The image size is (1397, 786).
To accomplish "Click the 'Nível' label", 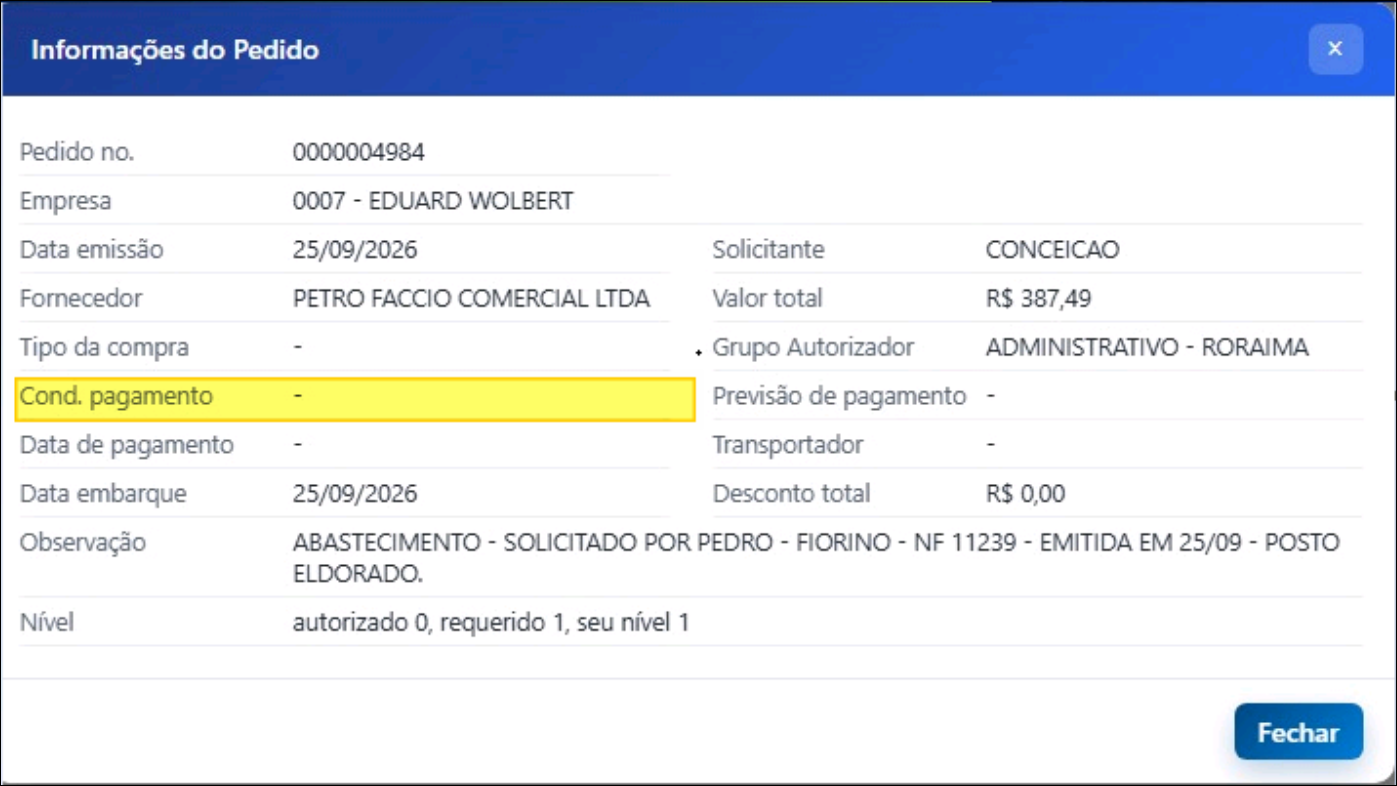I will (x=47, y=623).
